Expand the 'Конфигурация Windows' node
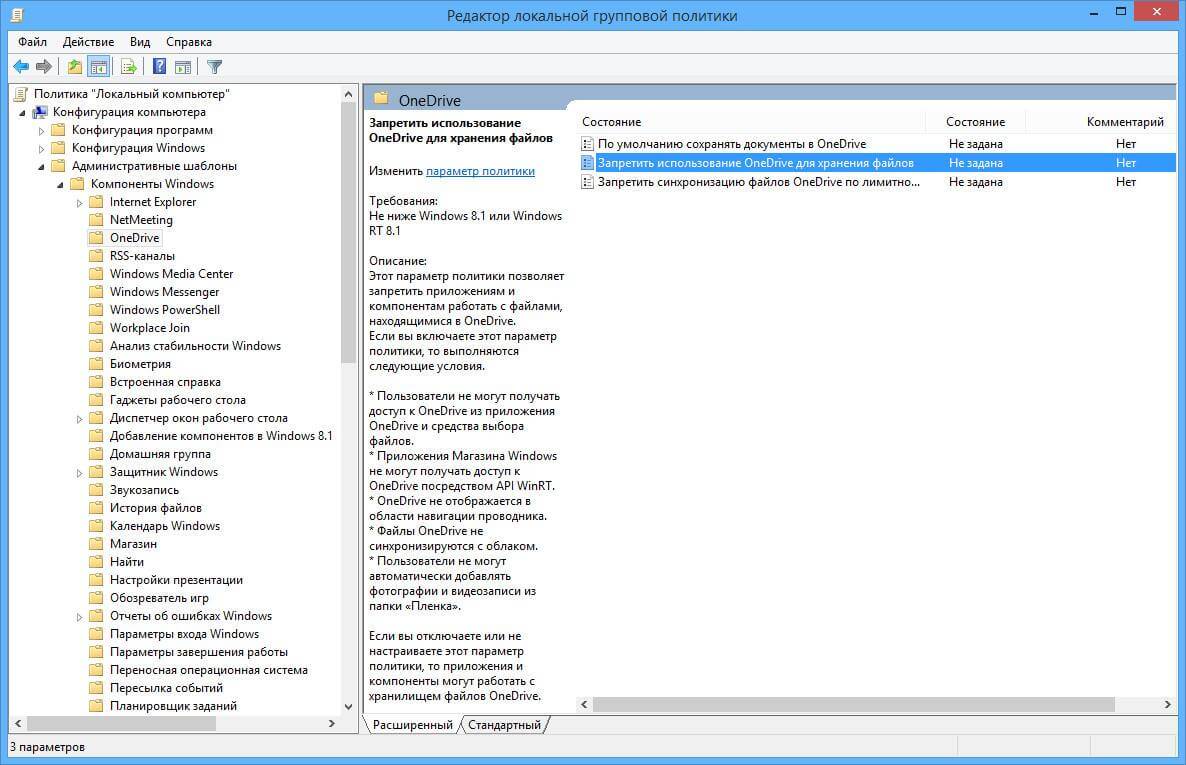This screenshot has width=1186, height=765. [x=42, y=149]
